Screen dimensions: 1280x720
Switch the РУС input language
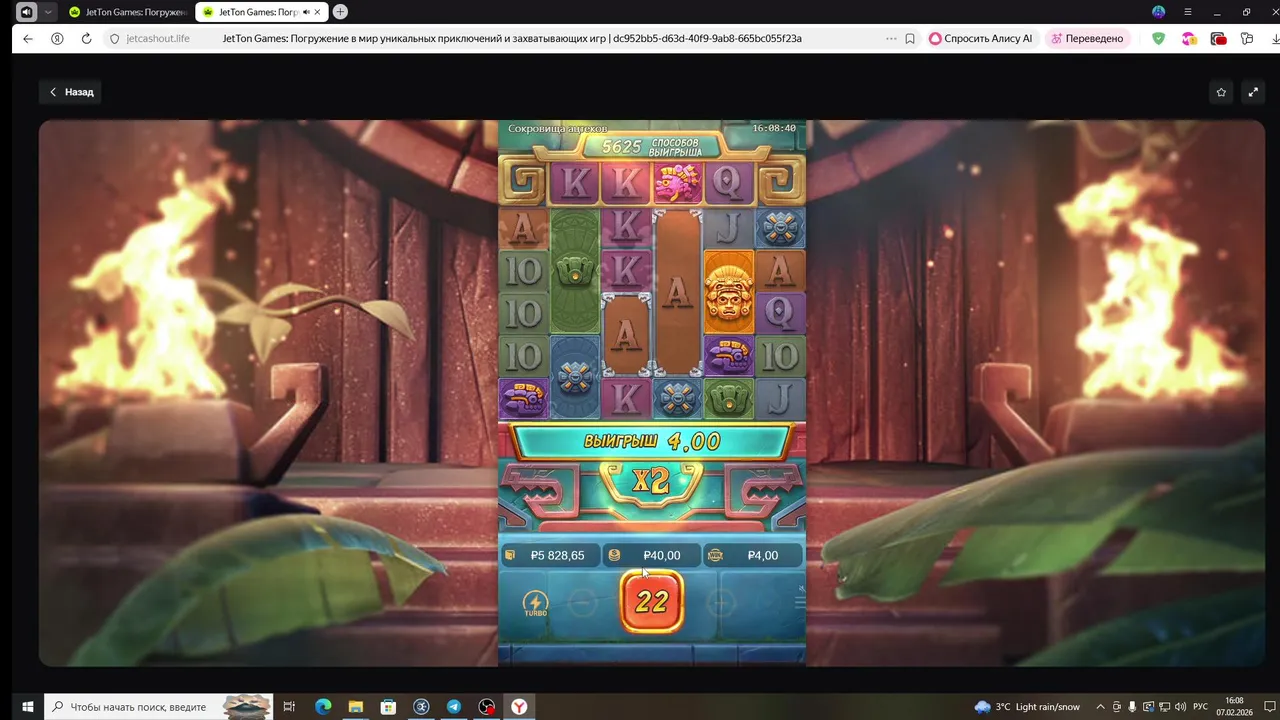pos(1201,707)
